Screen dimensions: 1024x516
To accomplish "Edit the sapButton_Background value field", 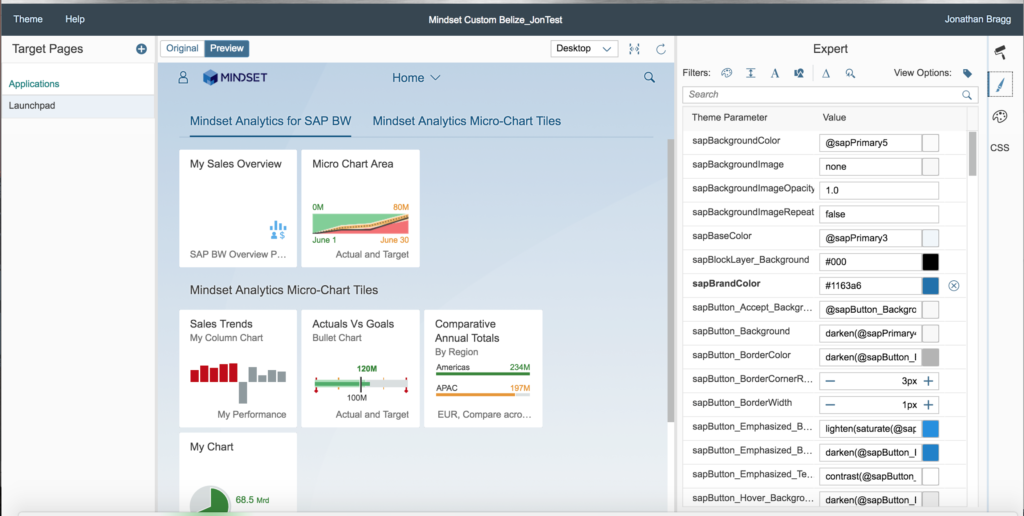I will (x=871, y=333).
